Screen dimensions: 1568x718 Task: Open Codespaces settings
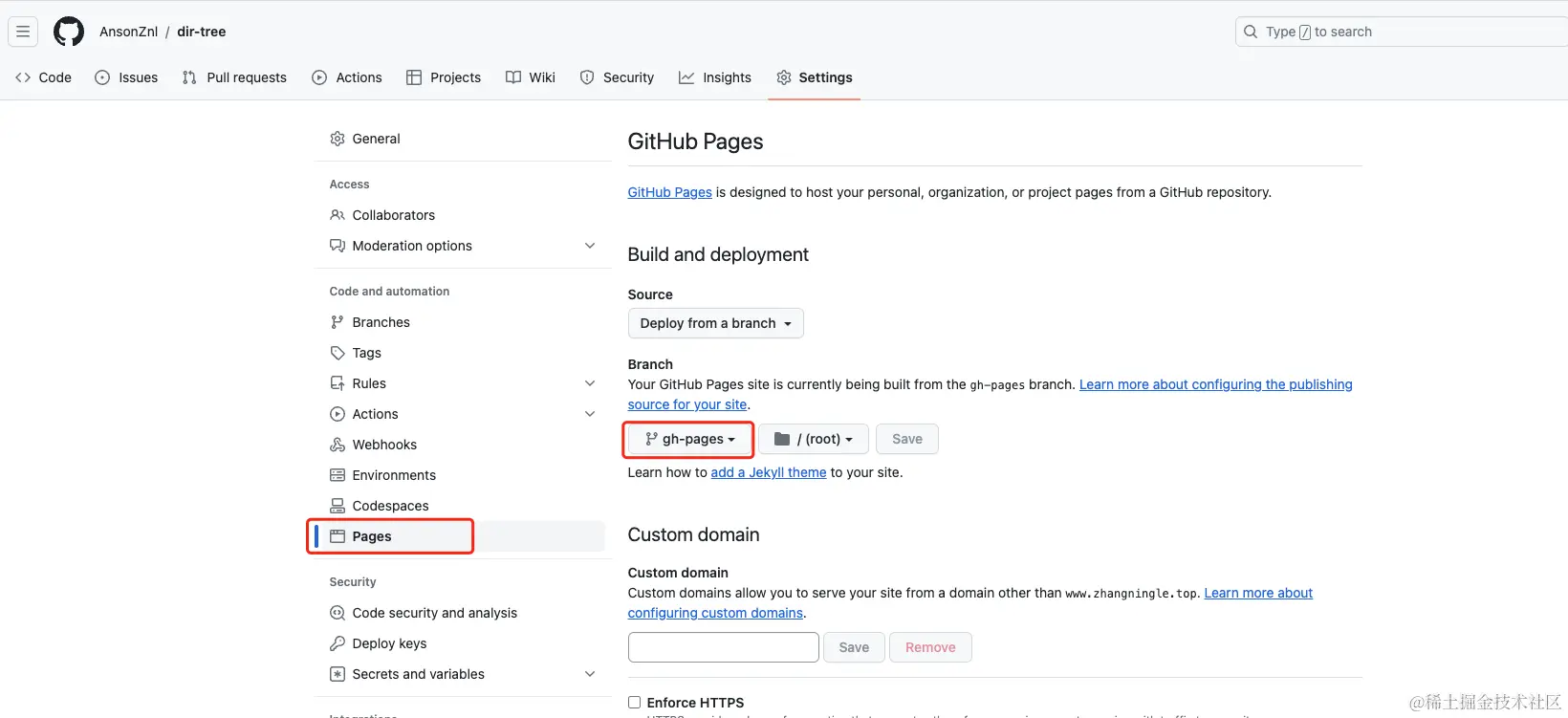point(463,506)
